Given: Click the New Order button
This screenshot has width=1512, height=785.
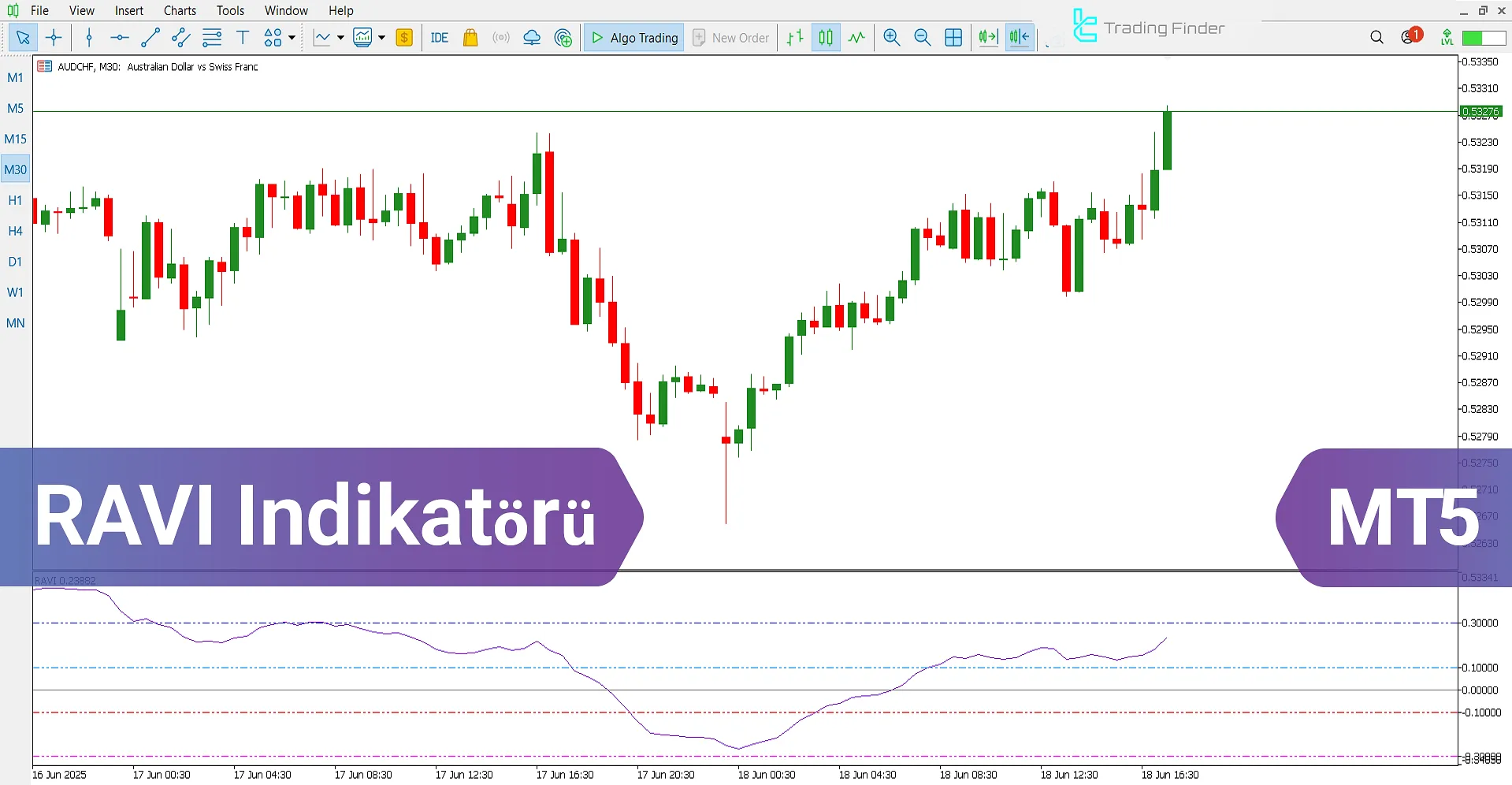Looking at the screenshot, I should pyautogui.click(x=730, y=38).
